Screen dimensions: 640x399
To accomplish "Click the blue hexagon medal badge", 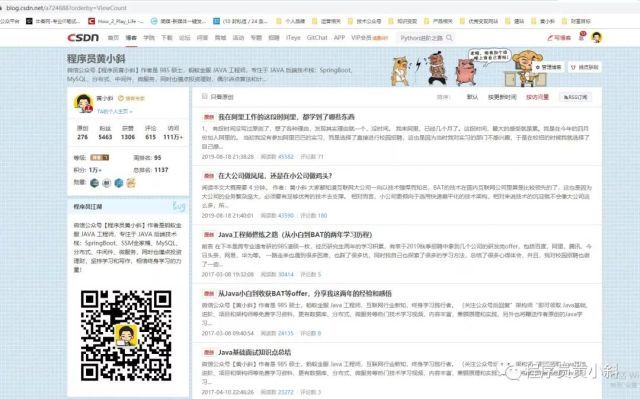I will (119, 183).
